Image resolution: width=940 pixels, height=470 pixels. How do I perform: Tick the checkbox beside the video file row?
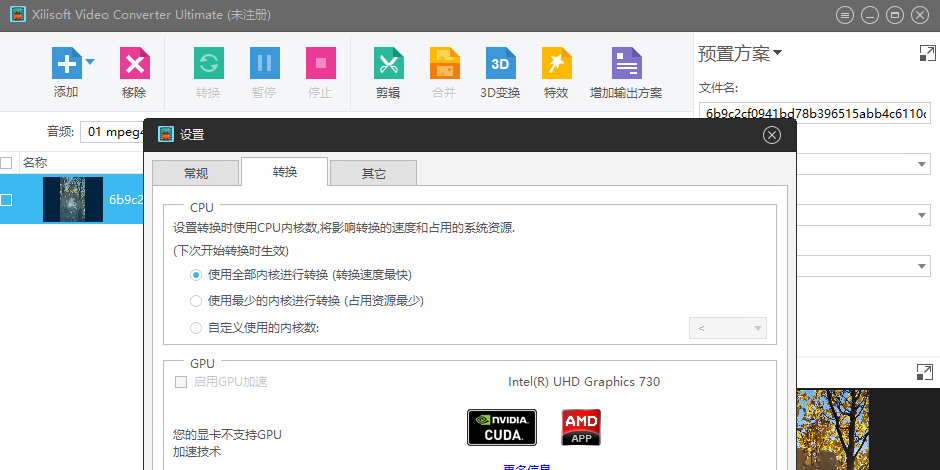[6, 200]
